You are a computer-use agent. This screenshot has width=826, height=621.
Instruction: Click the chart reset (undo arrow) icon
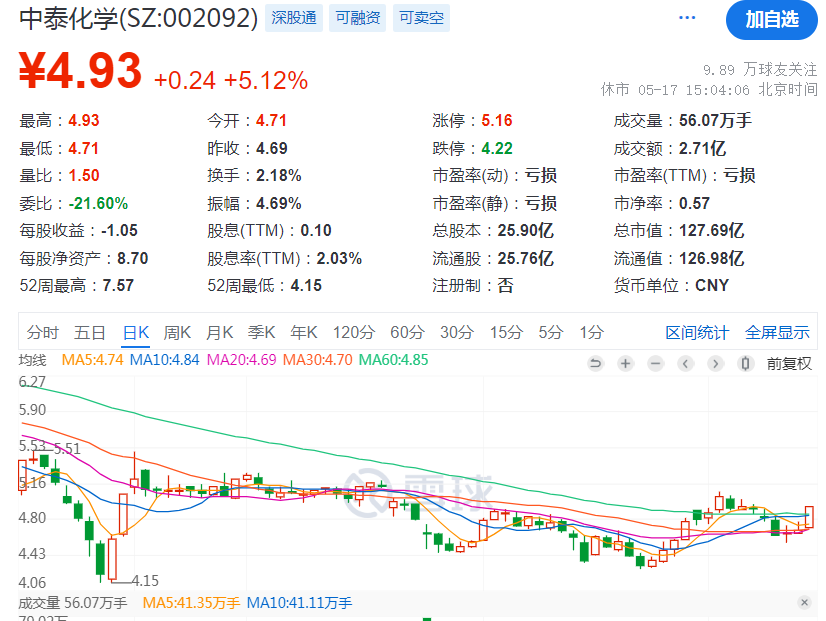point(596,363)
